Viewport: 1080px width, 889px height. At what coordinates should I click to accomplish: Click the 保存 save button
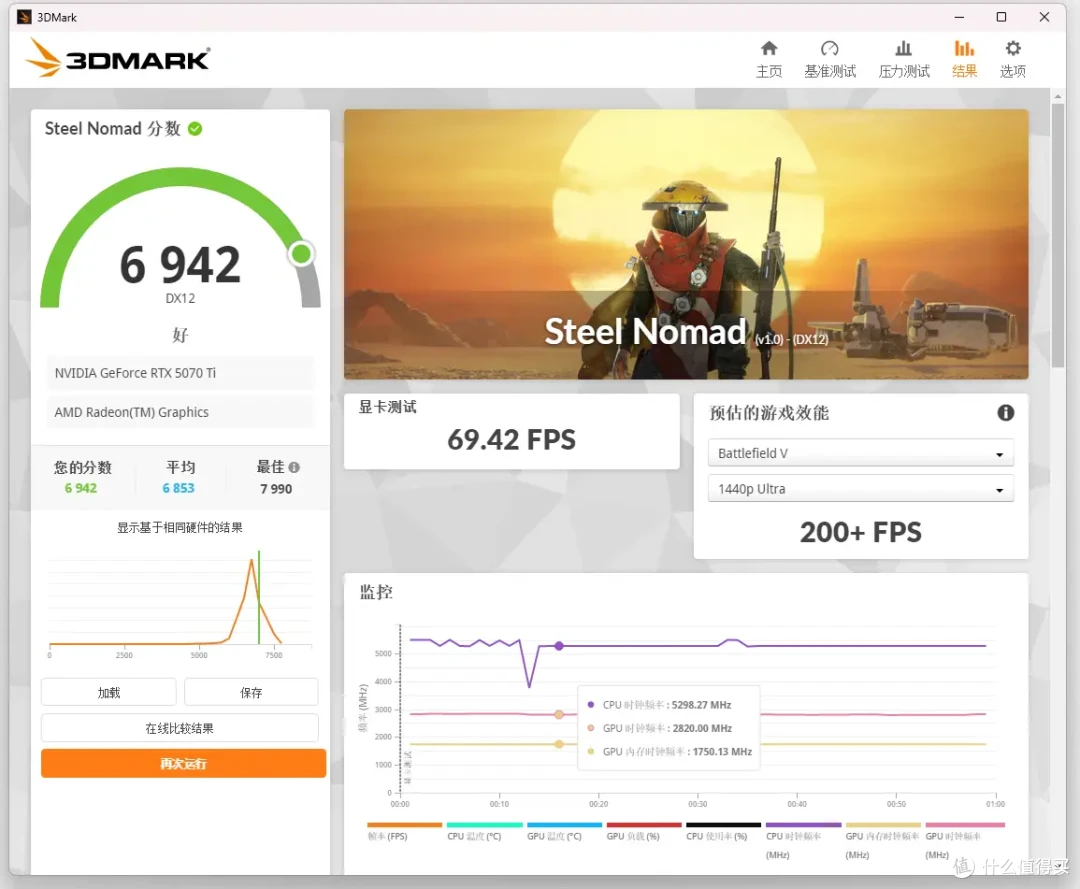click(251, 692)
